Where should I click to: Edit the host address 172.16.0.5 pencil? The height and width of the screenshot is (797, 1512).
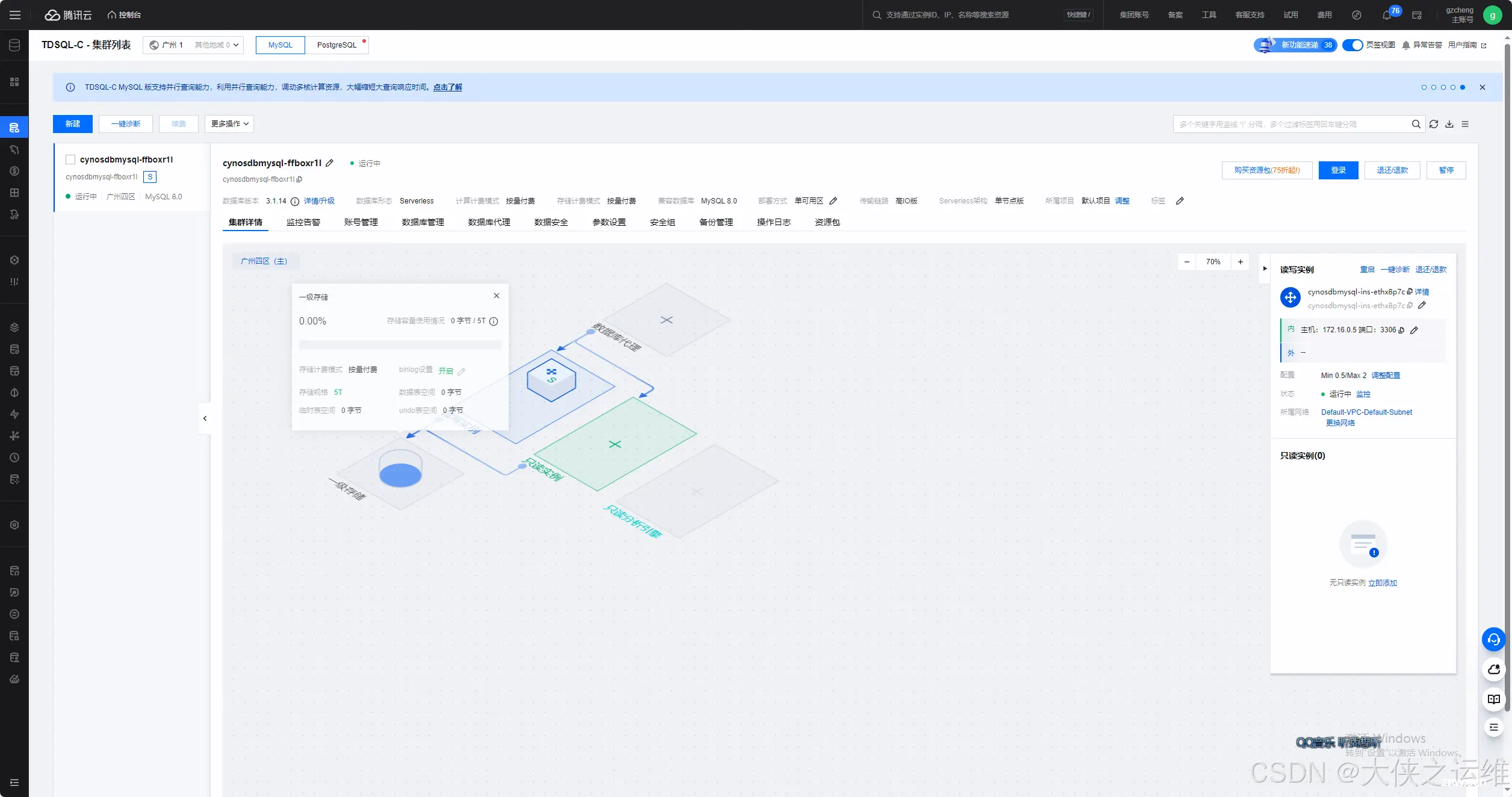coord(1414,330)
